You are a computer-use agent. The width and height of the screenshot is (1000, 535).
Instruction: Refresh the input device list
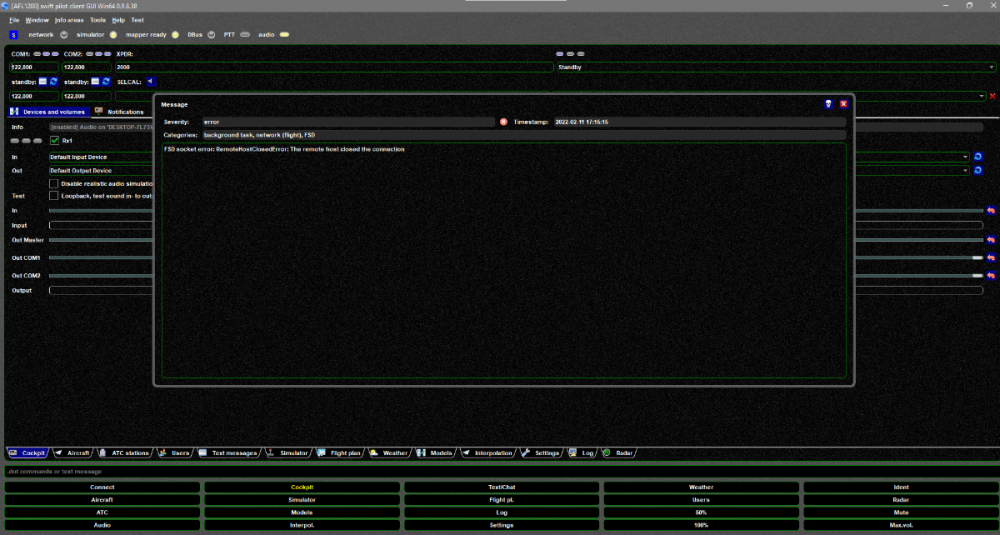point(978,157)
